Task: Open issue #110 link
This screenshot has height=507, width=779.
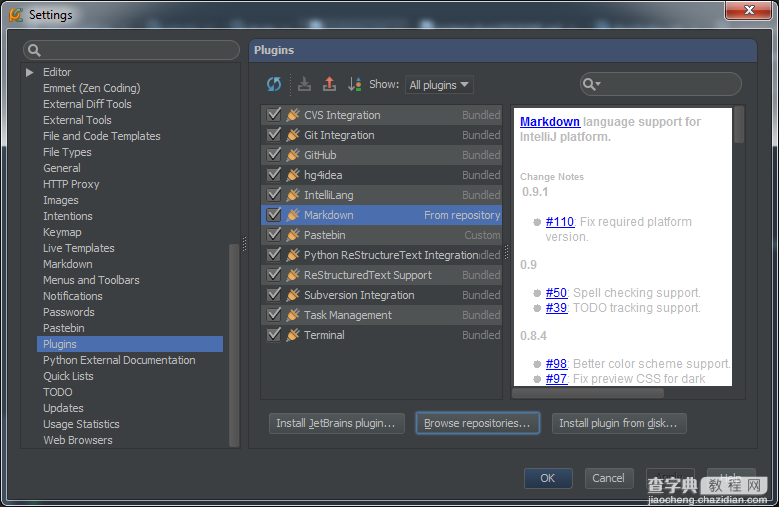Action: coord(559,221)
